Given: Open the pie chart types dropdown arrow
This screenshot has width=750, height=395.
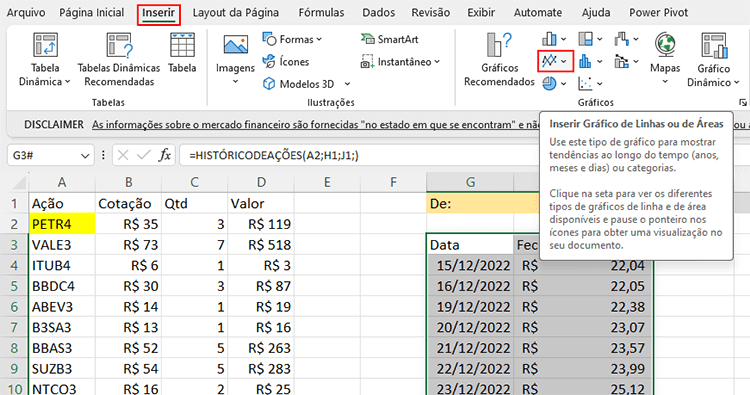Looking at the screenshot, I should (x=563, y=84).
